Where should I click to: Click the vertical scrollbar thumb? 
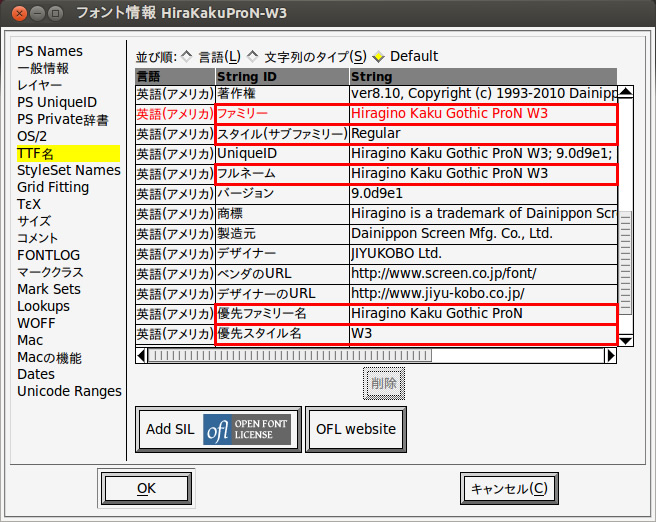click(x=625, y=263)
